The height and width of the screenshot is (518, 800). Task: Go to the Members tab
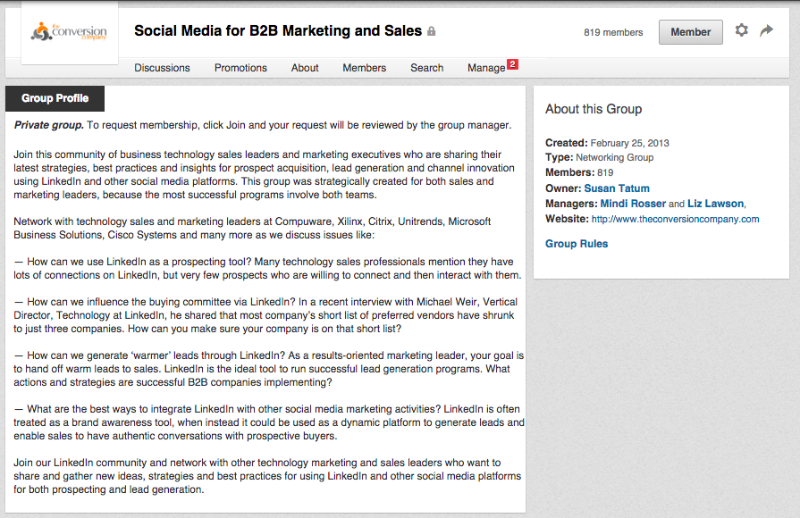click(364, 68)
